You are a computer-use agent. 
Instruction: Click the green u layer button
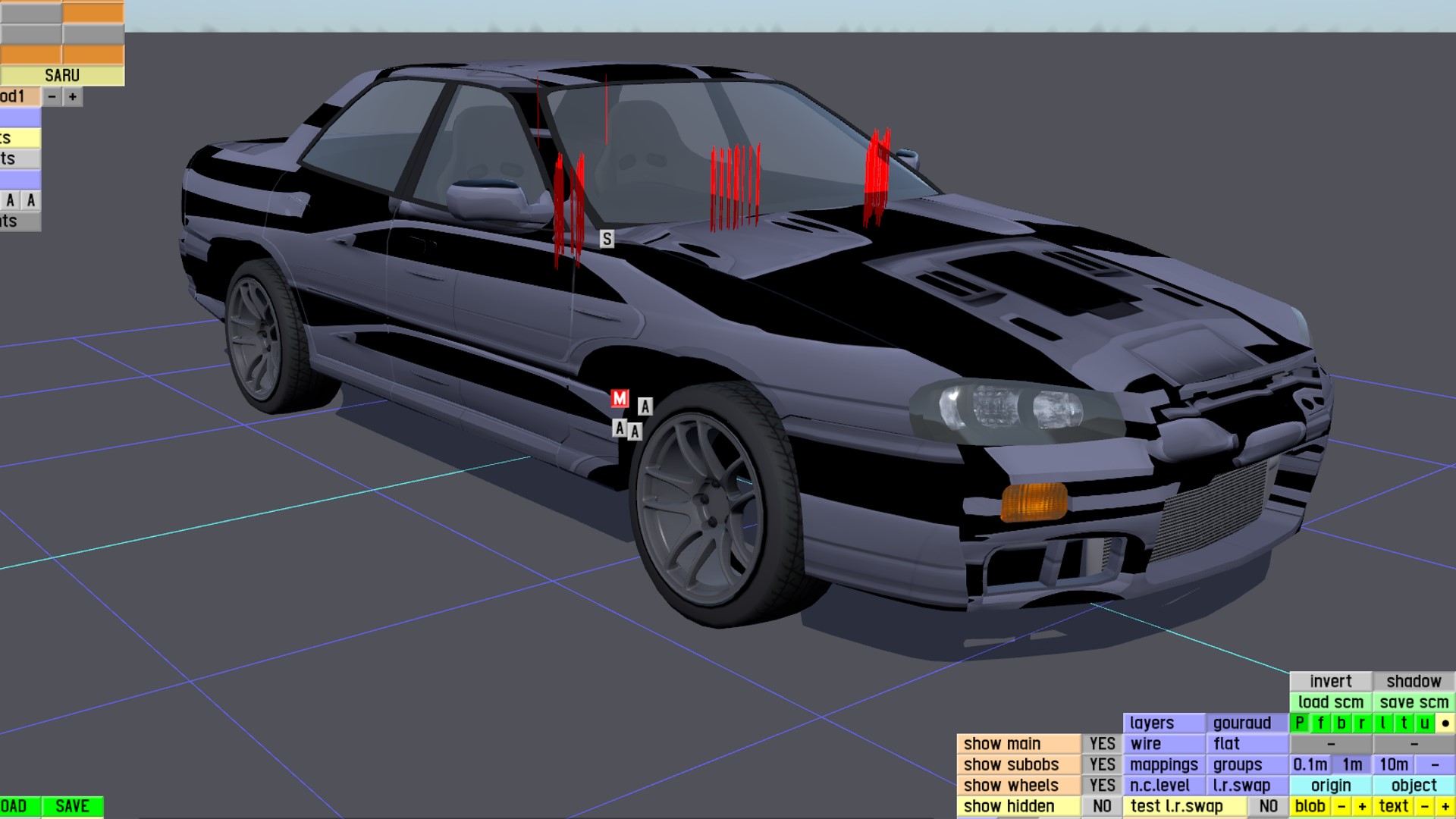pyautogui.click(x=1424, y=723)
